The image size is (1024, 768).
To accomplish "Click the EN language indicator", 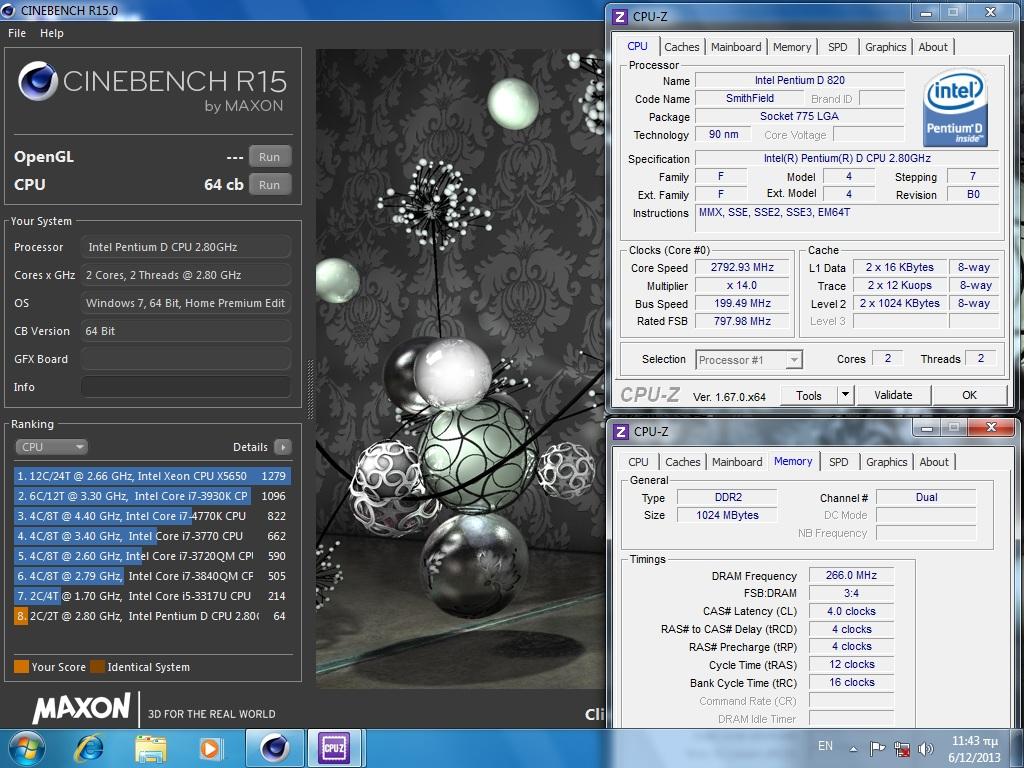I will pyautogui.click(x=825, y=746).
